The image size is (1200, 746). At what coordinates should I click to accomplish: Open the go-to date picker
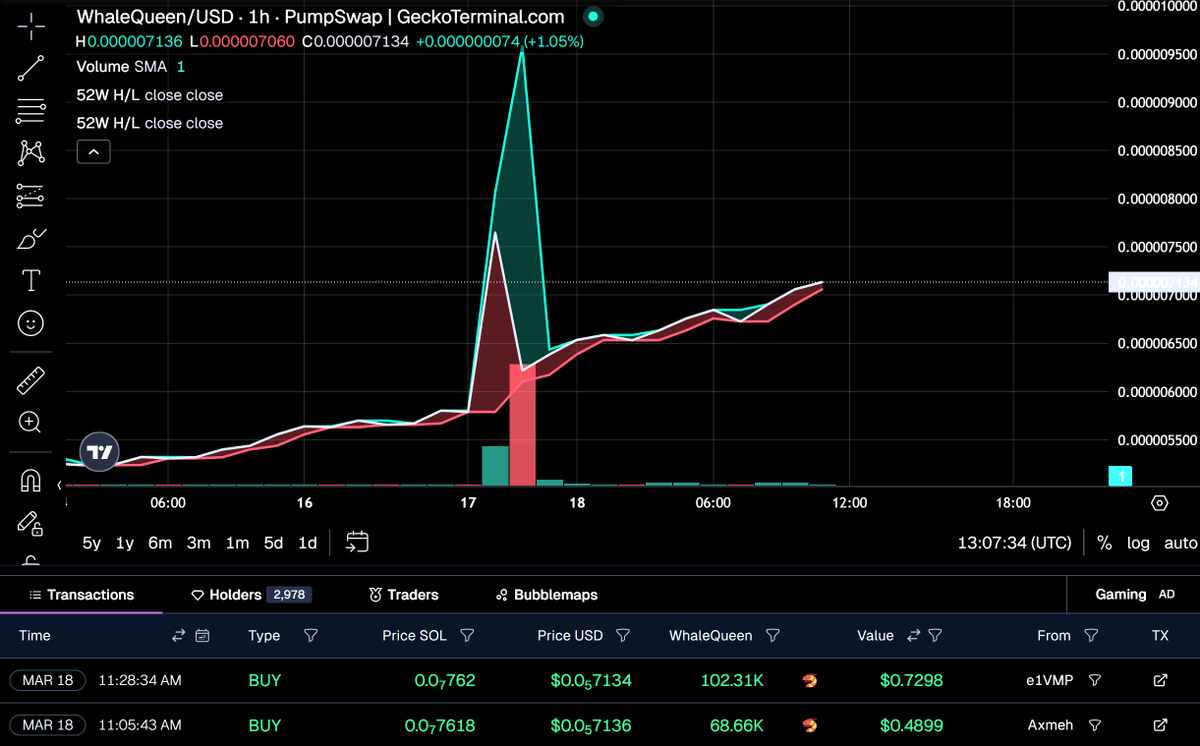(357, 542)
